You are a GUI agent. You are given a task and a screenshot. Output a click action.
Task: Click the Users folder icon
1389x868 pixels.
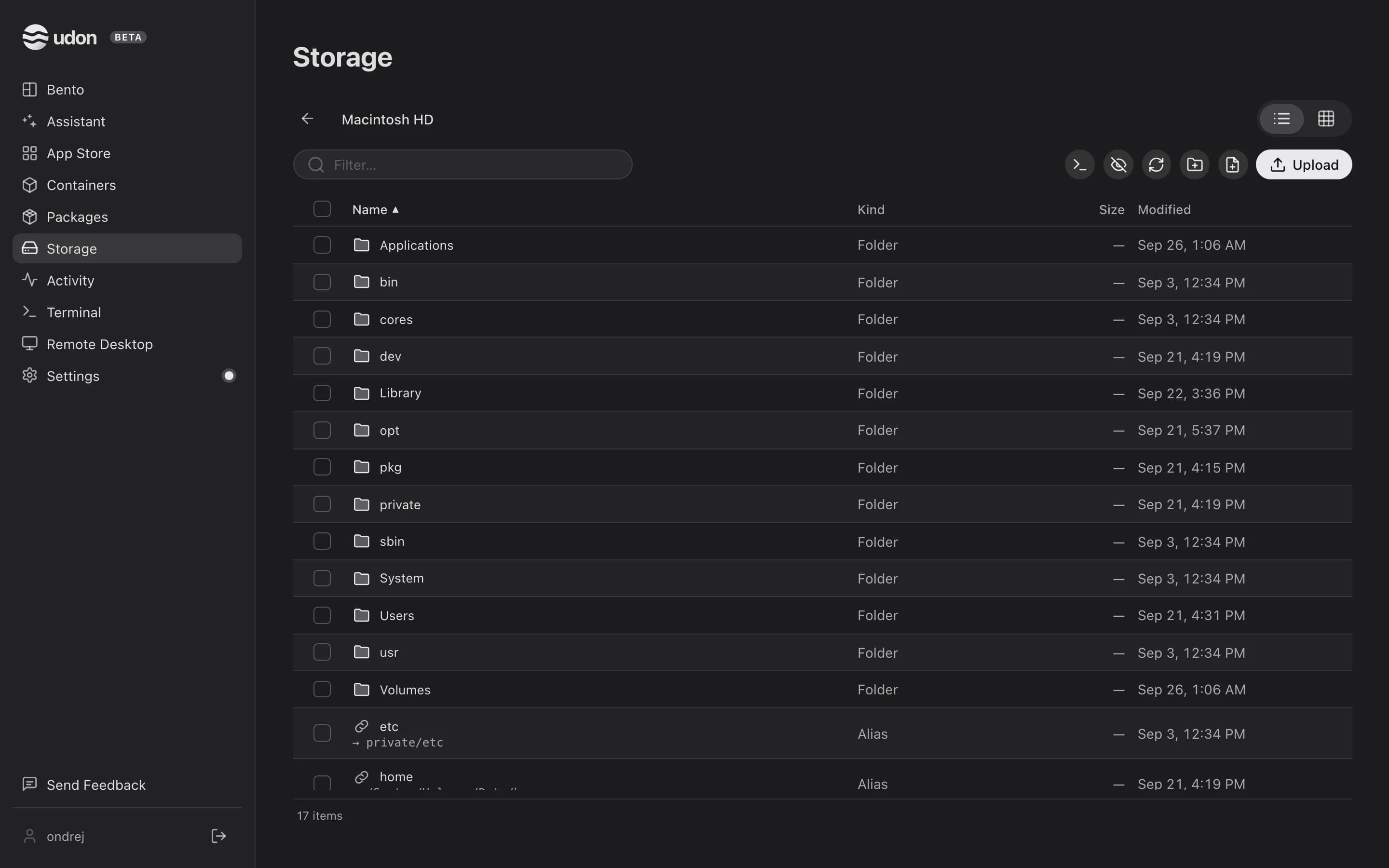pos(362,615)
